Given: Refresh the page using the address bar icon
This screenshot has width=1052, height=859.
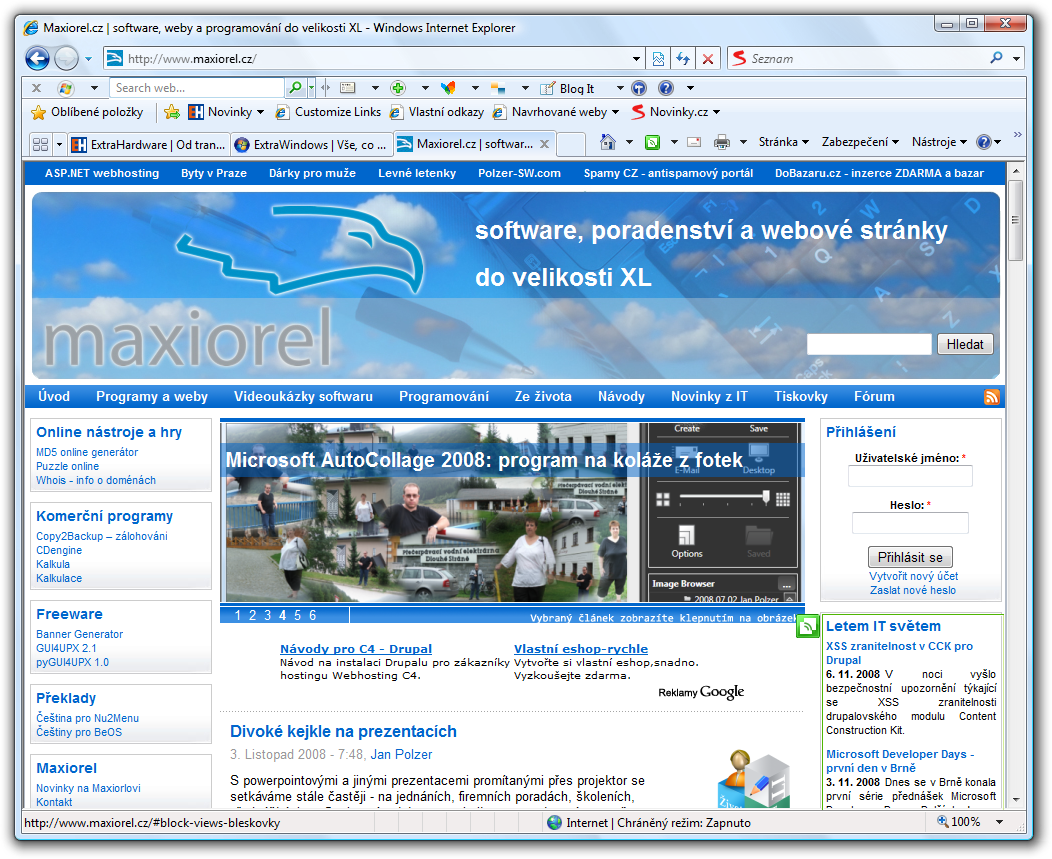Looking at the screenshot, I should pyautogui.click(x=683, y=59).
